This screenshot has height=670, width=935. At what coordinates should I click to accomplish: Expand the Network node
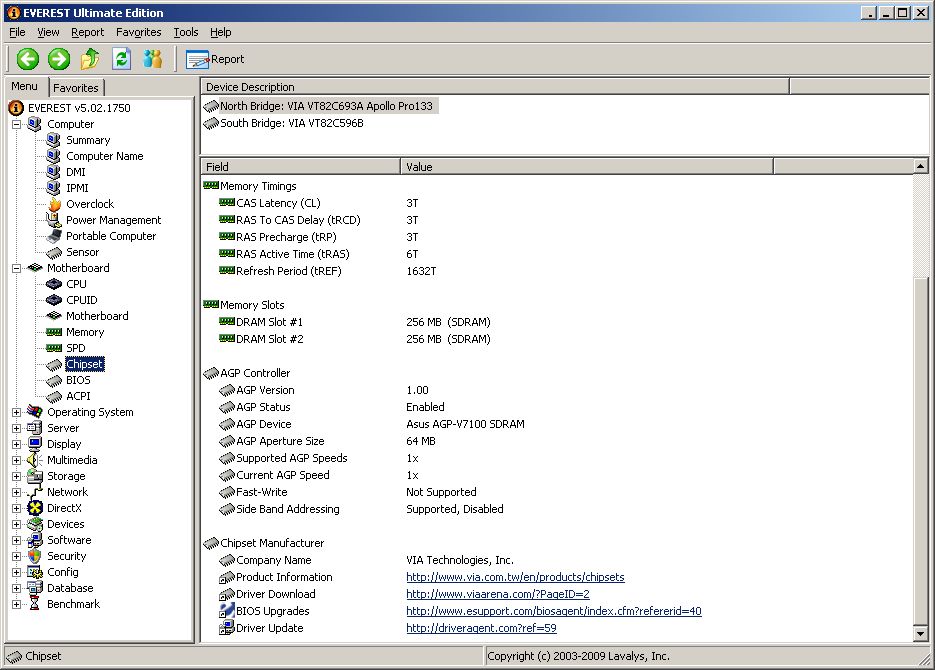pos(17,492)
